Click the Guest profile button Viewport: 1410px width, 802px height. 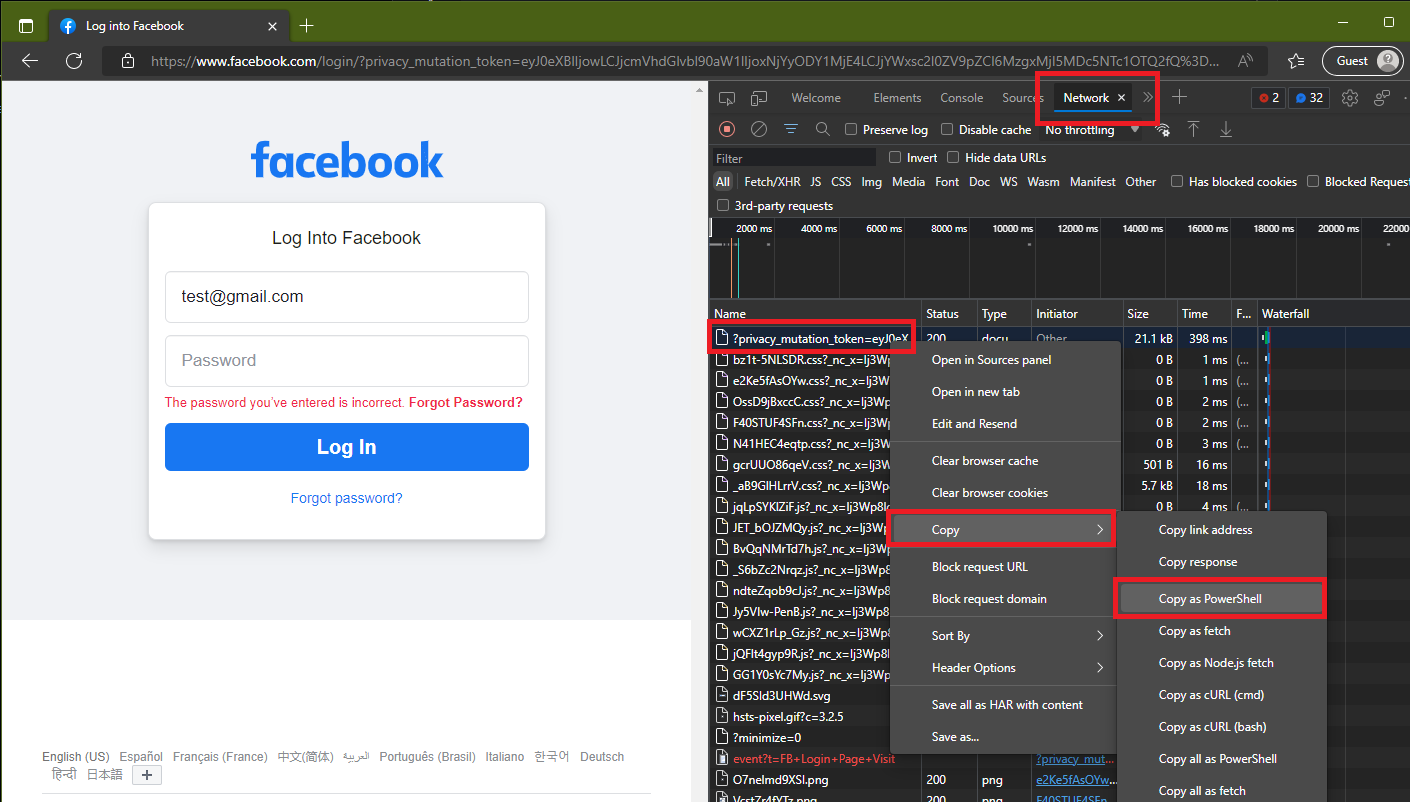point(1362,61)
